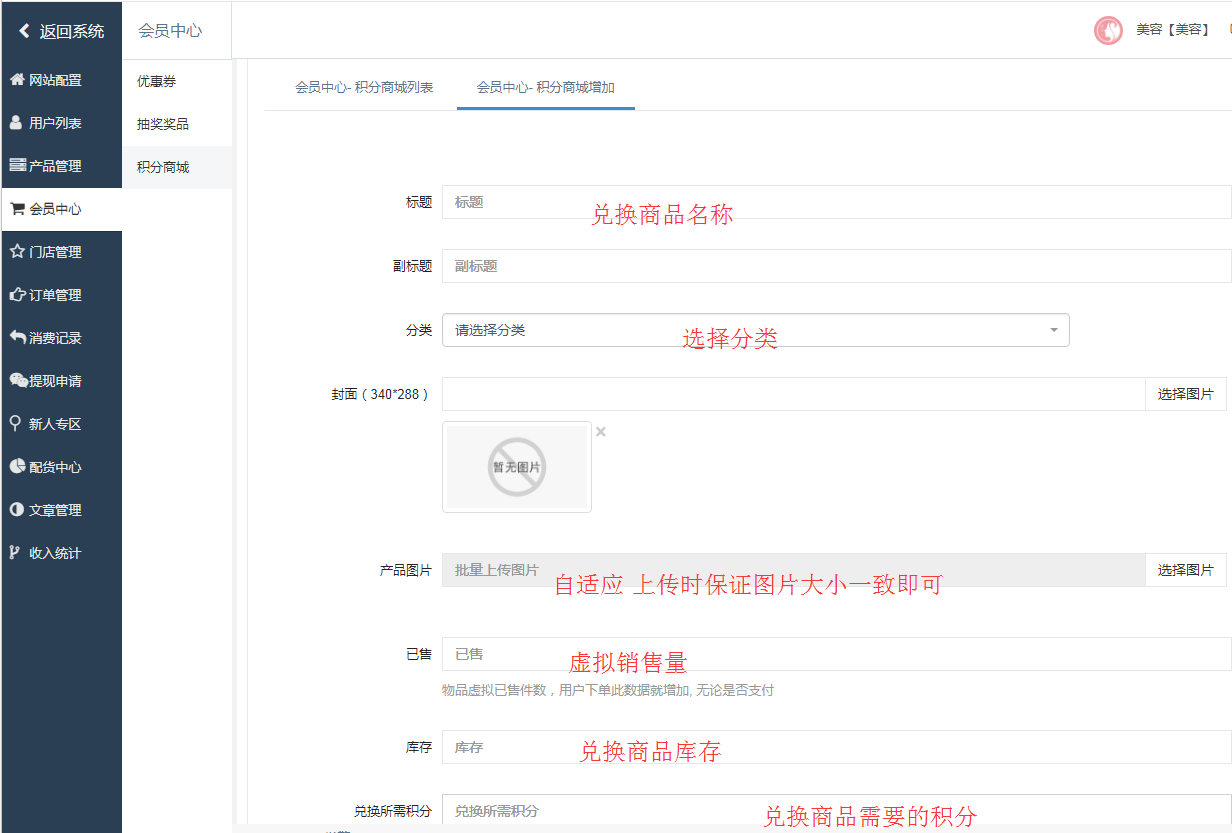This screenshot has width=1232, height=833.
Task: Open 抽奖奖品 in the submenu
Action: pyautogui.click(x=163, y=124)
